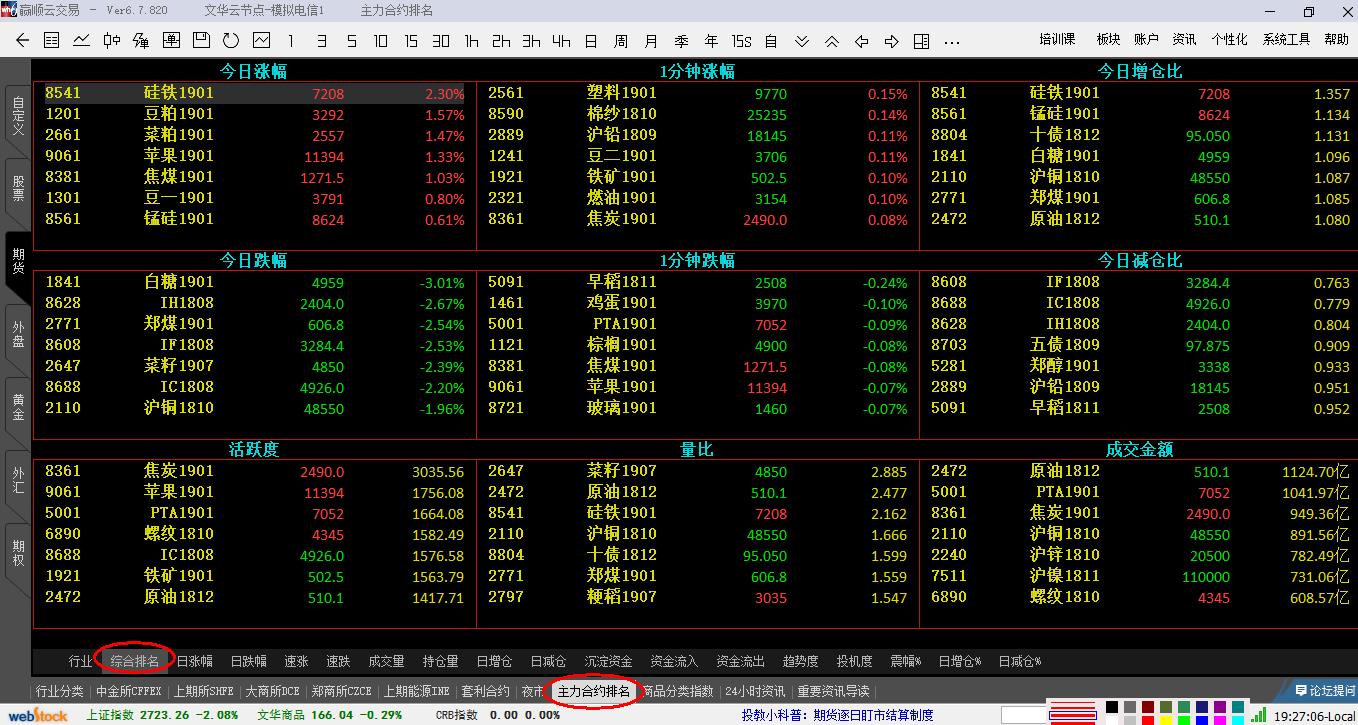Click the right arrow navigation icon
This screenshot has width=1358, height=725.
(x=892, y=41)
